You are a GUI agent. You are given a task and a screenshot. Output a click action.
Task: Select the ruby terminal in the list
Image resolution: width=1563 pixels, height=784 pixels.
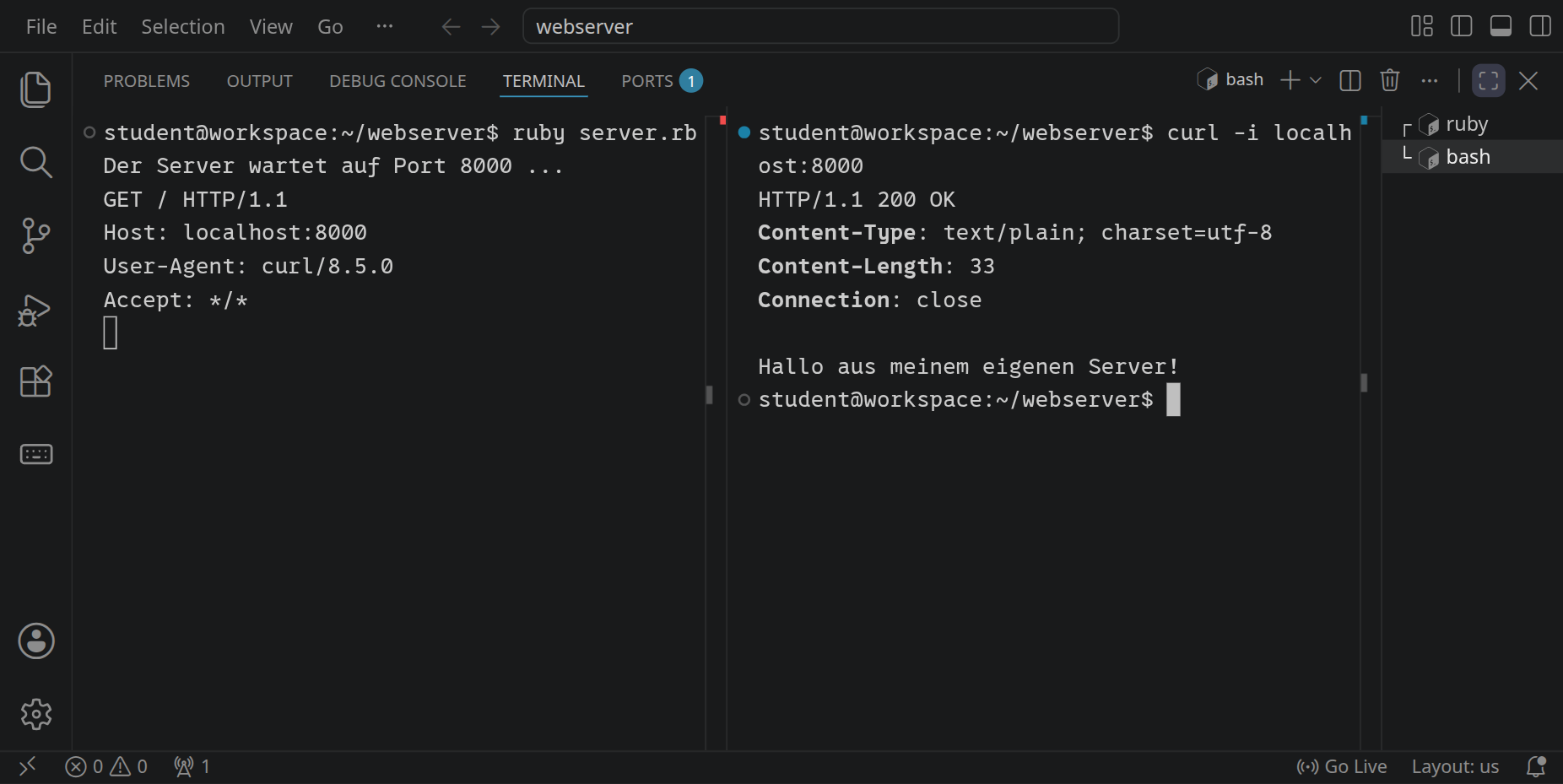[x=1472, y=124]
